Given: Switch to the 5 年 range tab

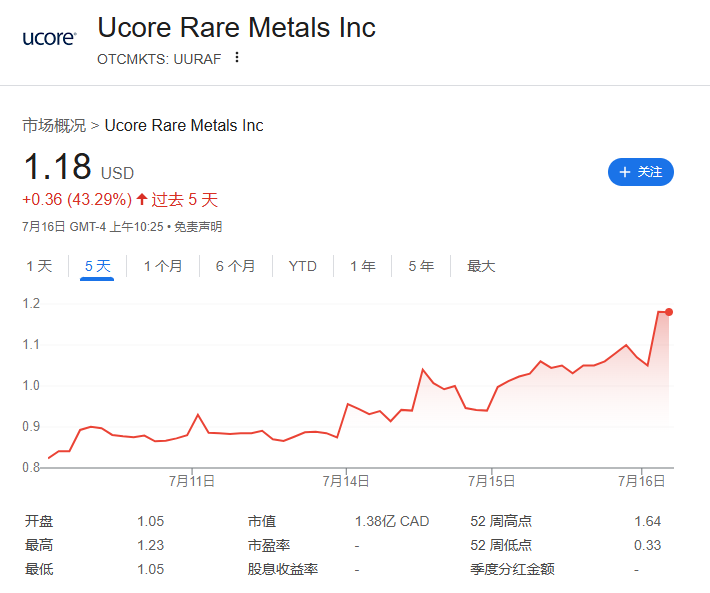Looking at the screenshot, I should pyautogui.click(x=421, y=266).
